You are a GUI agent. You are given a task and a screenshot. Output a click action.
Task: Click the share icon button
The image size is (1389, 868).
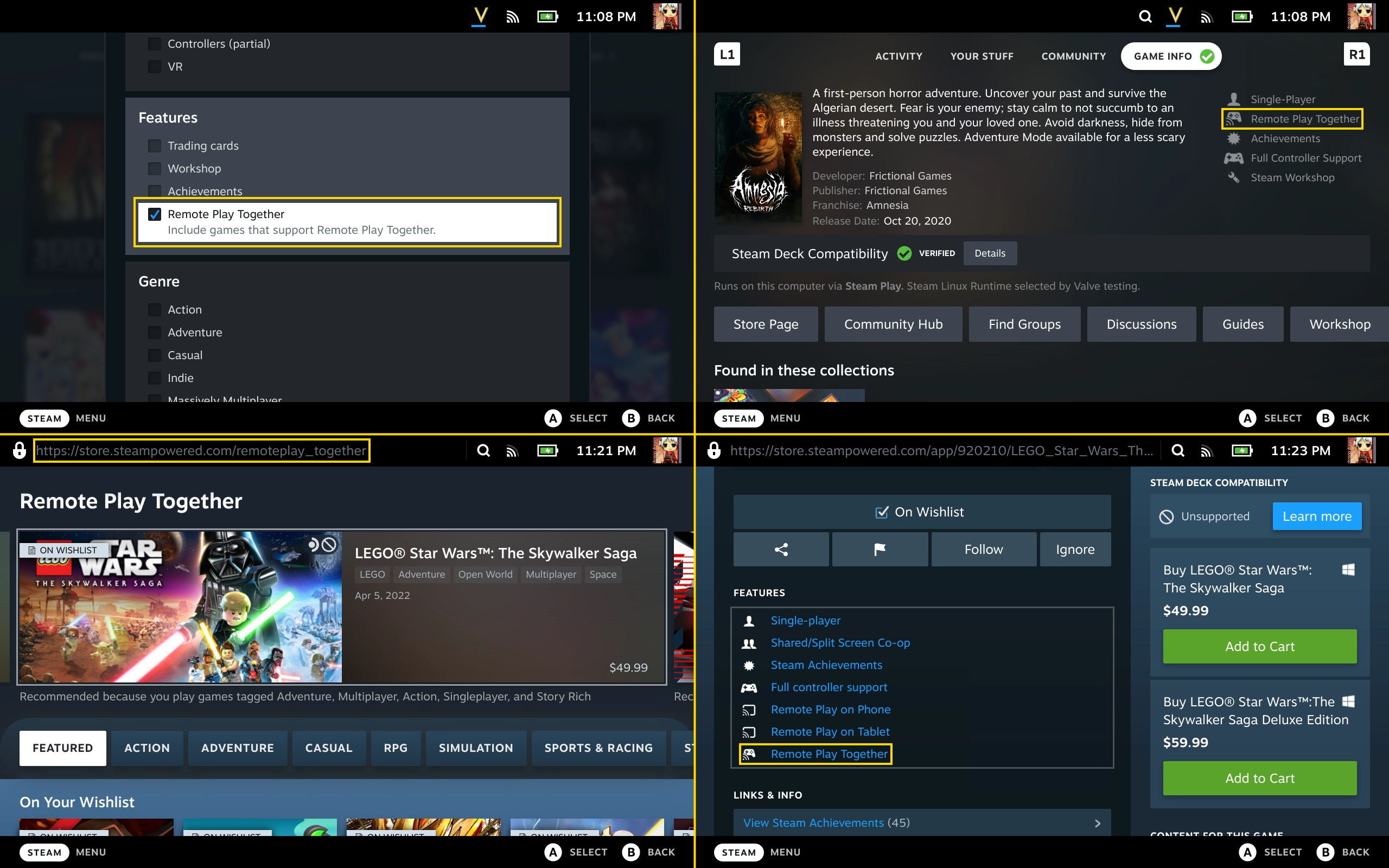point(781,550)
